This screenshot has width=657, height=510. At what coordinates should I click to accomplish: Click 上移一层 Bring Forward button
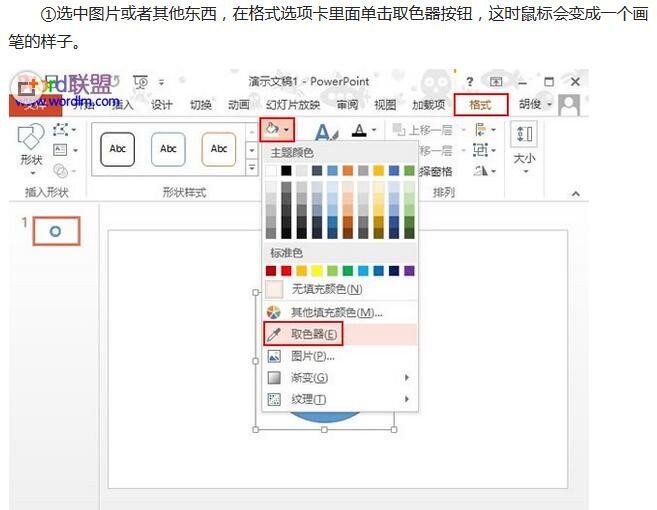pos(422,130)
